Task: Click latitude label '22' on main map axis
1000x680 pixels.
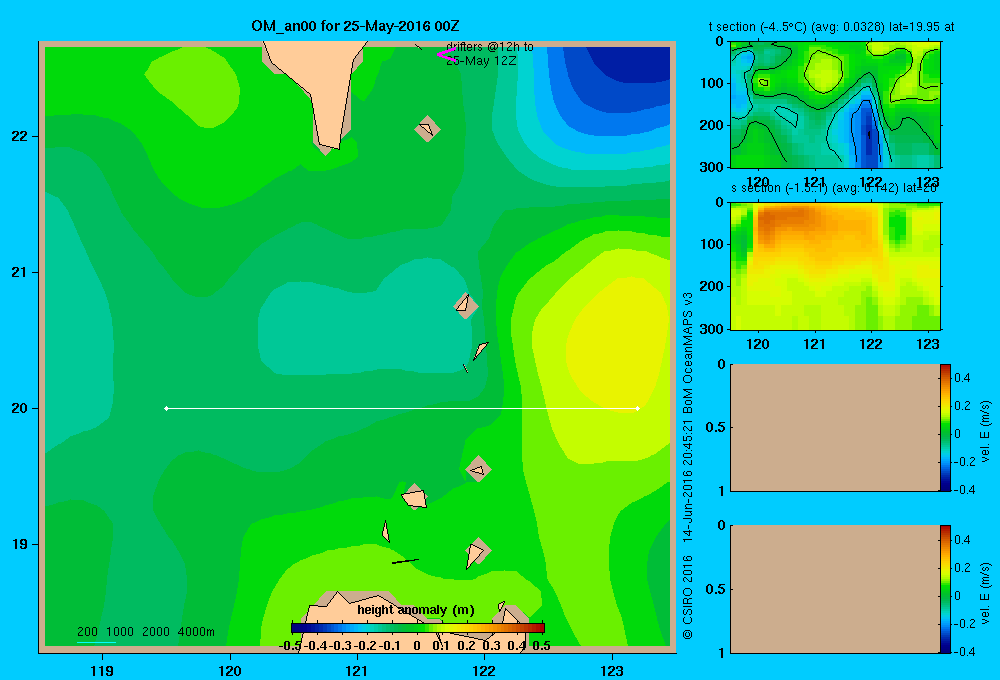Action: coord(20,136)
